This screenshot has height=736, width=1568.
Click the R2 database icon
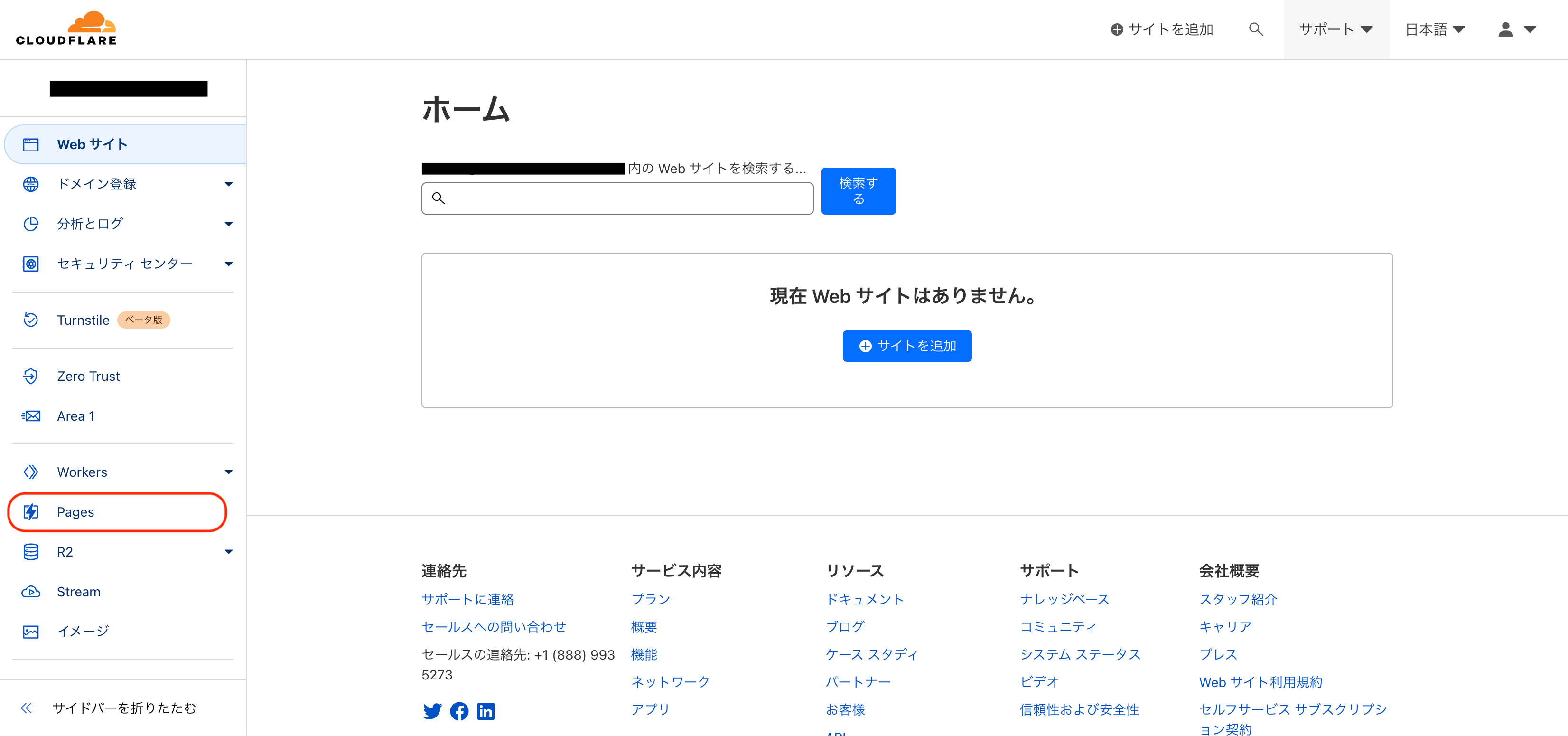(31, 551)
